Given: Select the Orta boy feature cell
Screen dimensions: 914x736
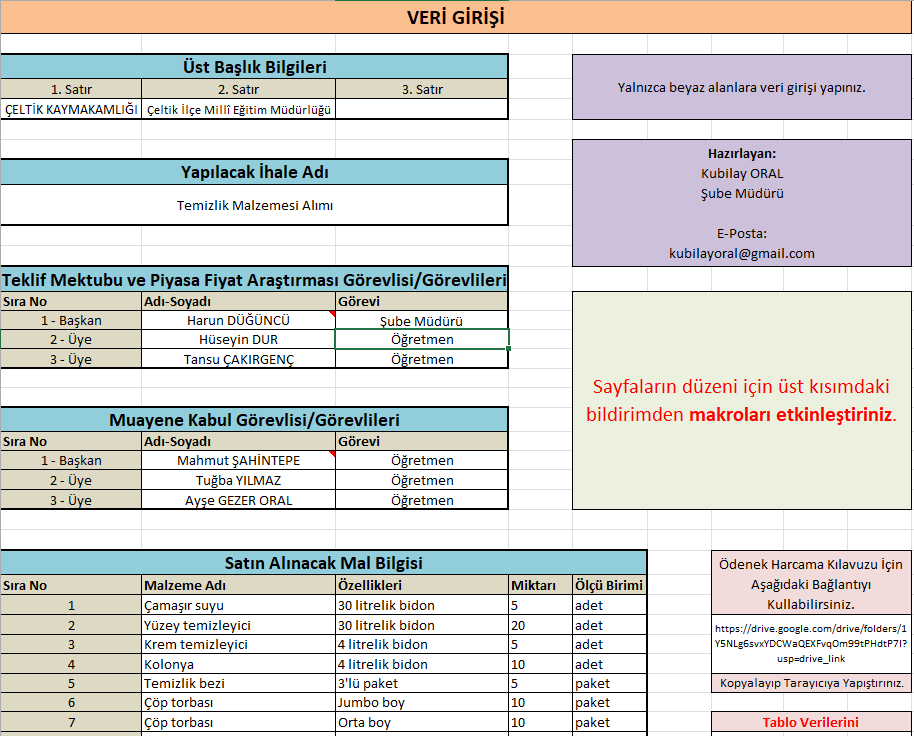Looking at the screenshot, I should (x=422, y=722).
